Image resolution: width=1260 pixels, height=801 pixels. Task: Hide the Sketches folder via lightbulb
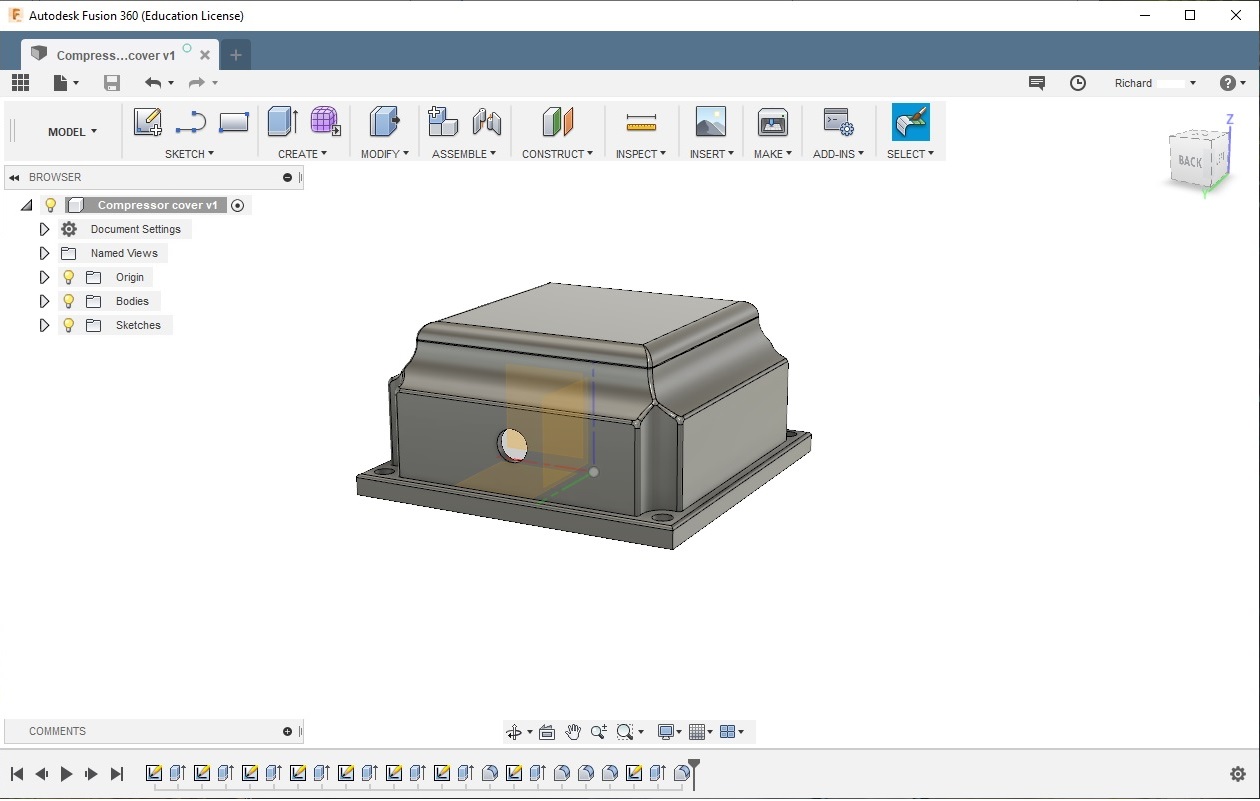pos(69,325)
